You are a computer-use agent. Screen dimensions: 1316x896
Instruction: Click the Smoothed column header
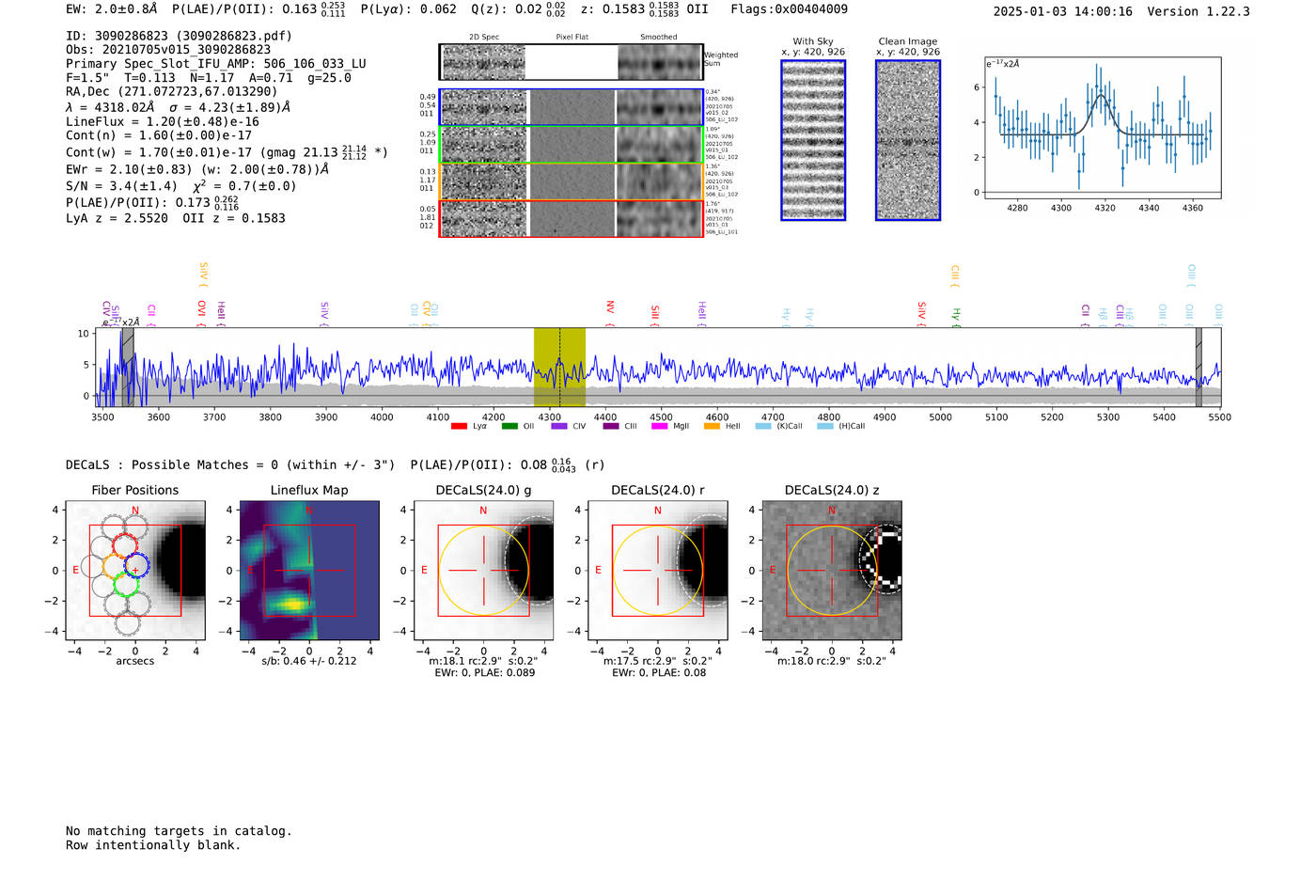658,38
